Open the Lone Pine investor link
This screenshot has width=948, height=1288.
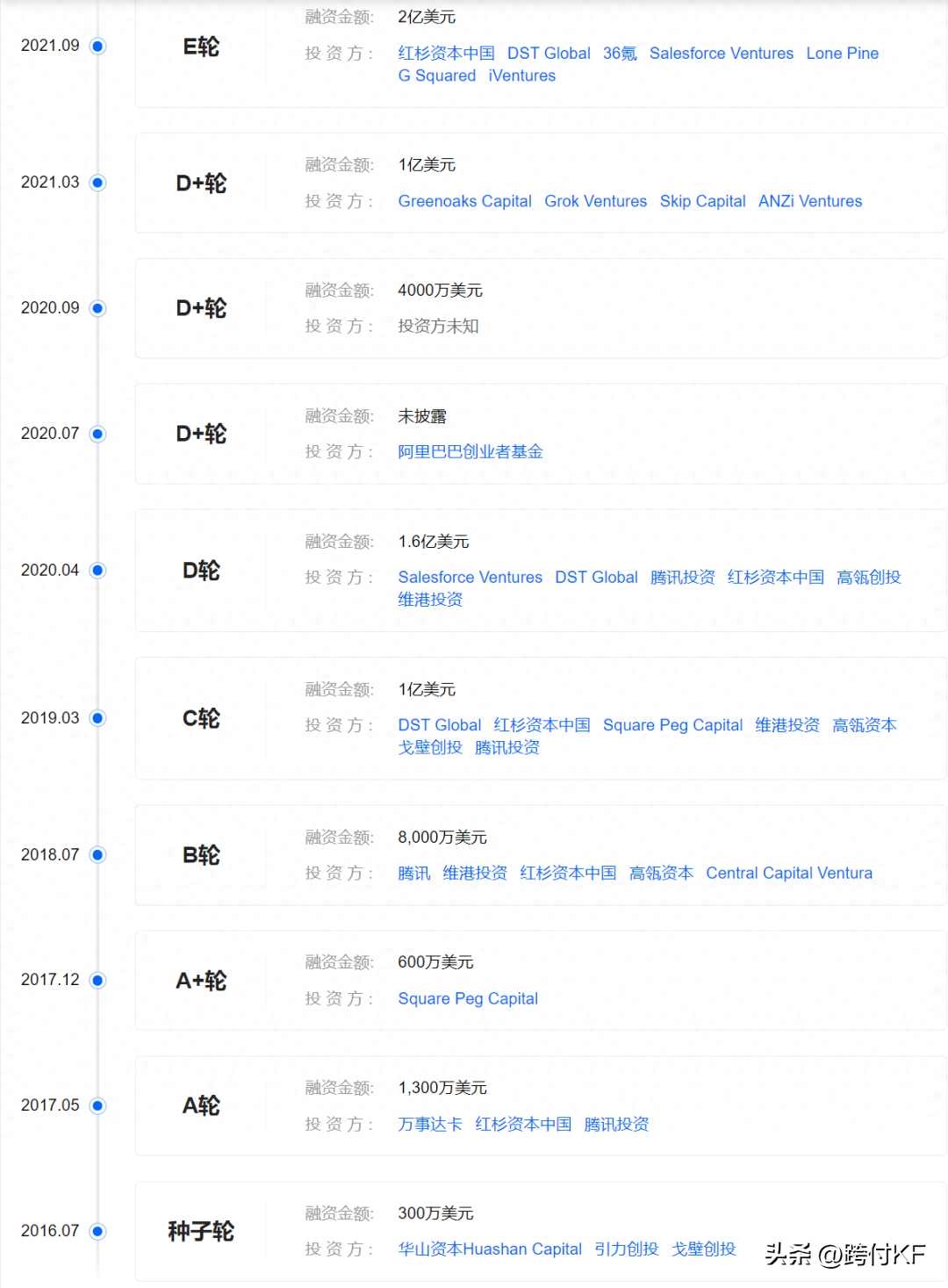click(x=843, y=54)
